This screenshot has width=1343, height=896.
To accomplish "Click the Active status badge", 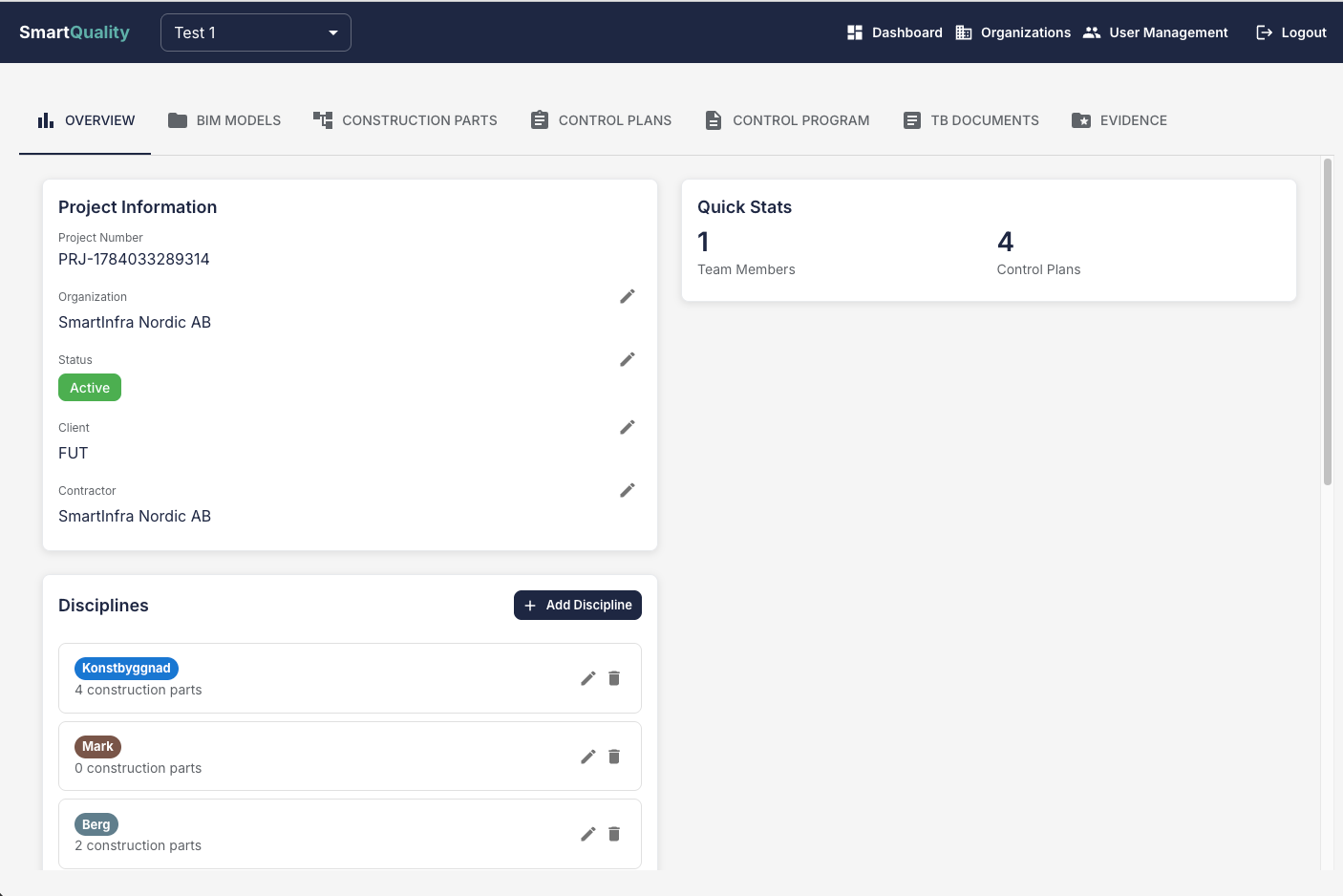I will (90, 388).
